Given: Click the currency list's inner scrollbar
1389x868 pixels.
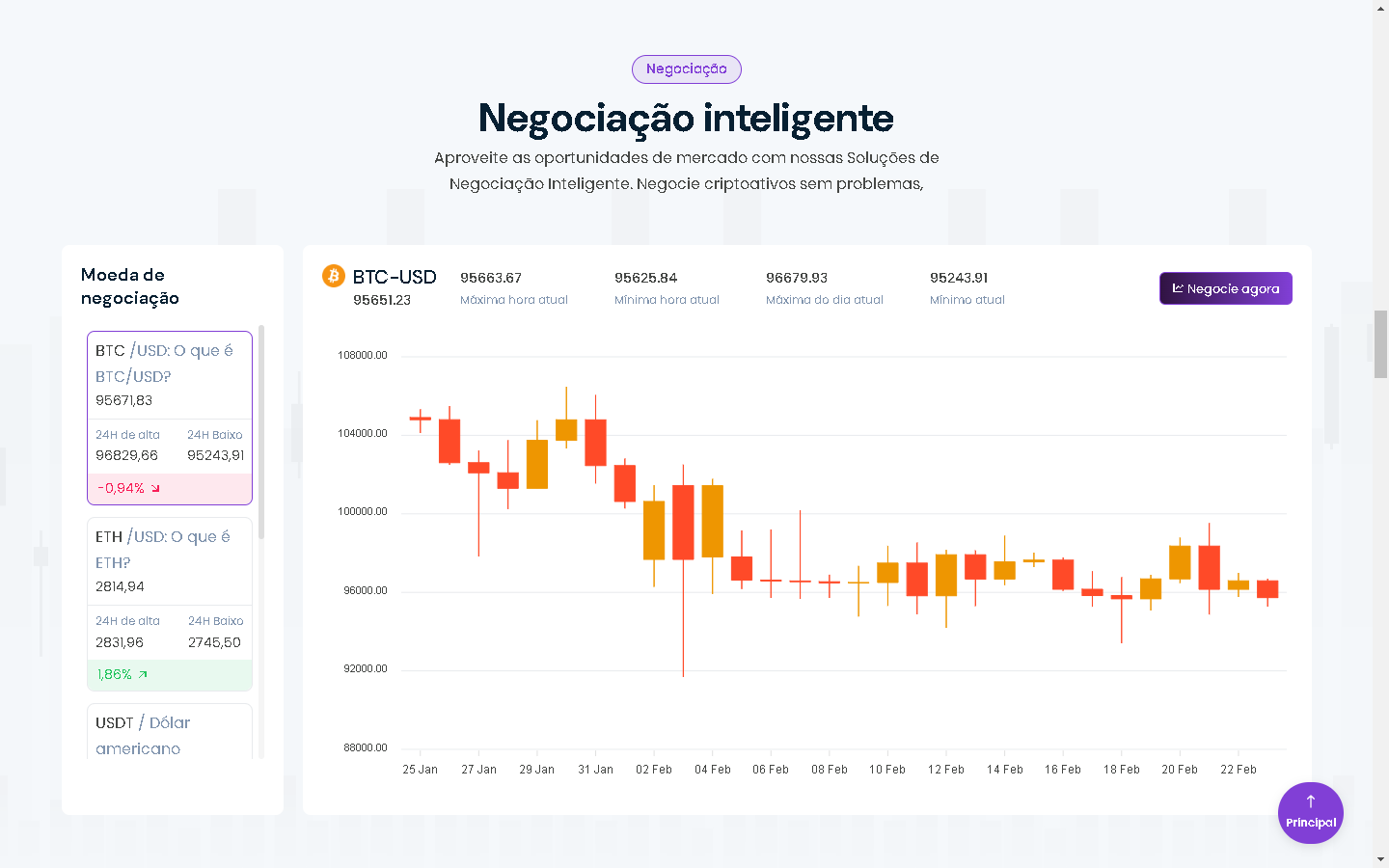Looking at the screenshot, I should pos(261,432).
